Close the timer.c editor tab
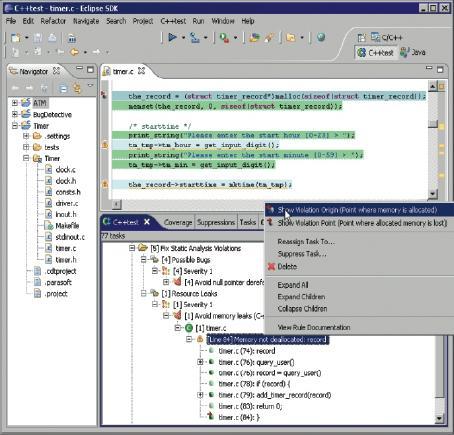 [x=141, y=71]
